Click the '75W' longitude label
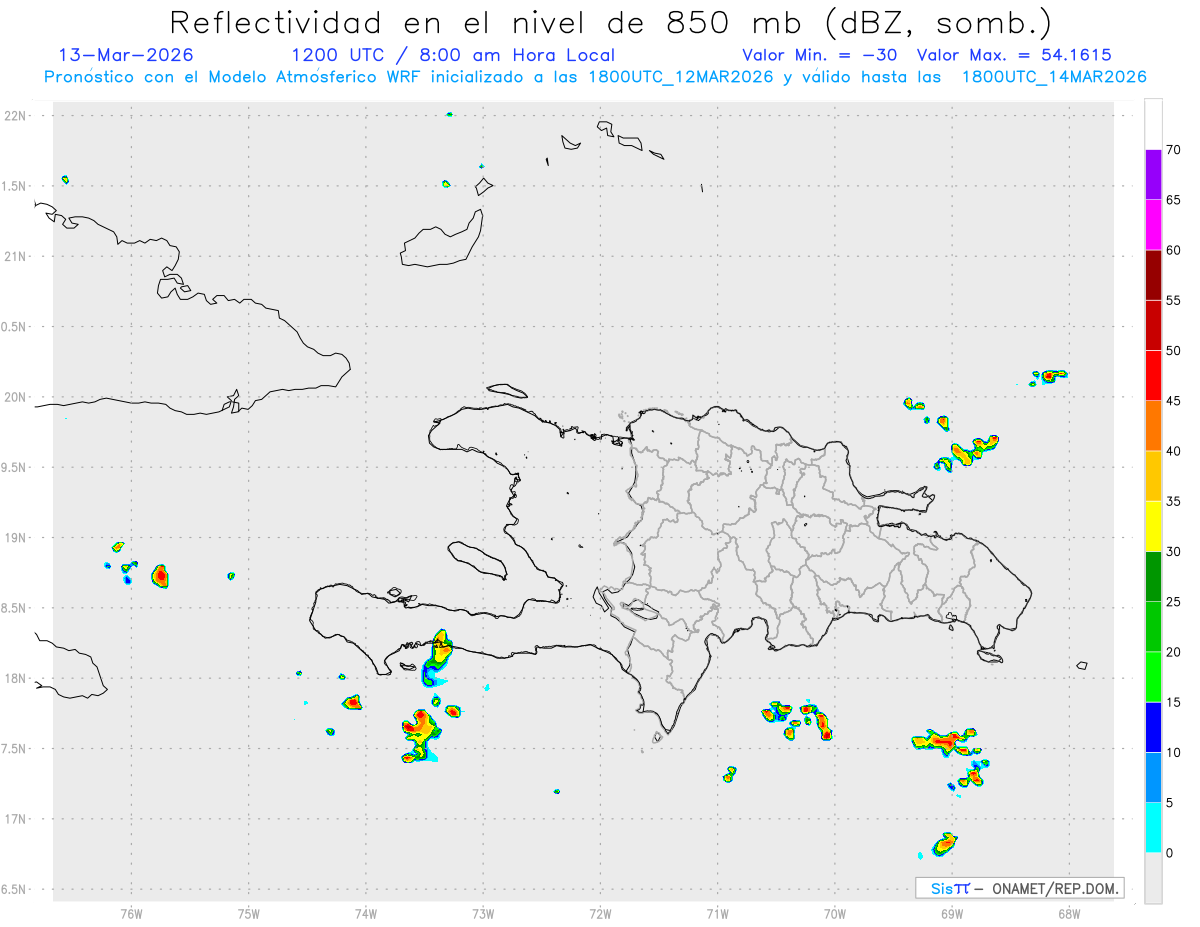Viewport: 1200px width, 927px height. coord(248,913)
